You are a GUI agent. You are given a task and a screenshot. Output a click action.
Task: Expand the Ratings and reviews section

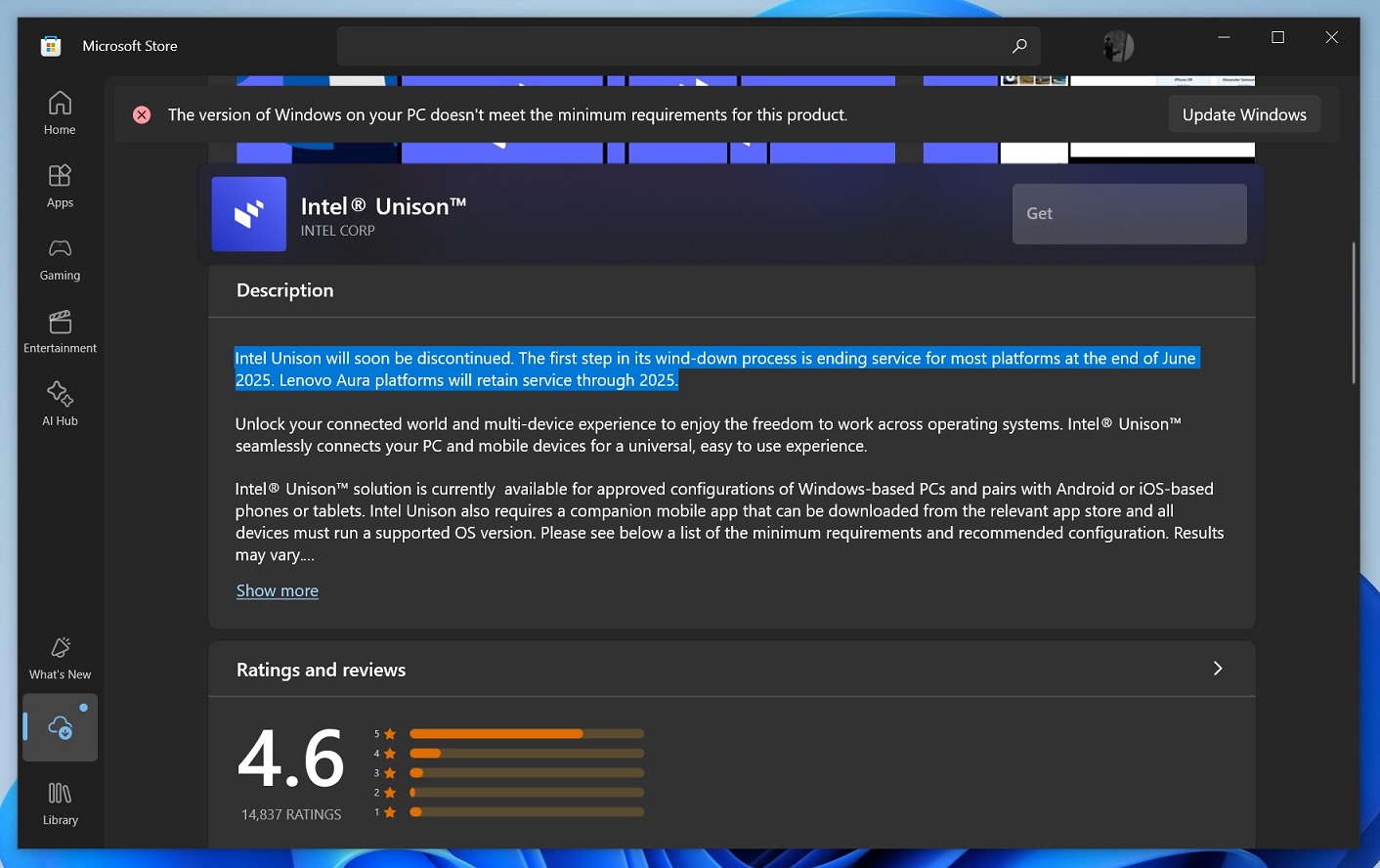click(1218, 669)
